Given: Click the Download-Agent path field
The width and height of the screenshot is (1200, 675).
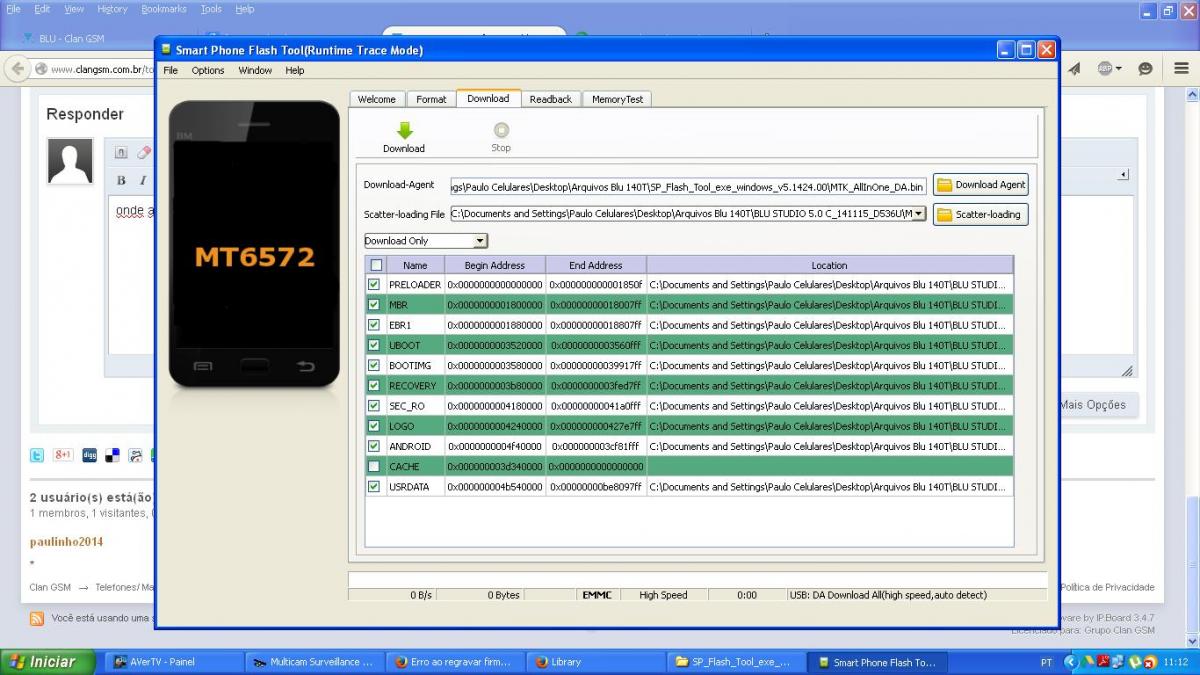Looking at the screenshot, I should (x=688, y=186).
